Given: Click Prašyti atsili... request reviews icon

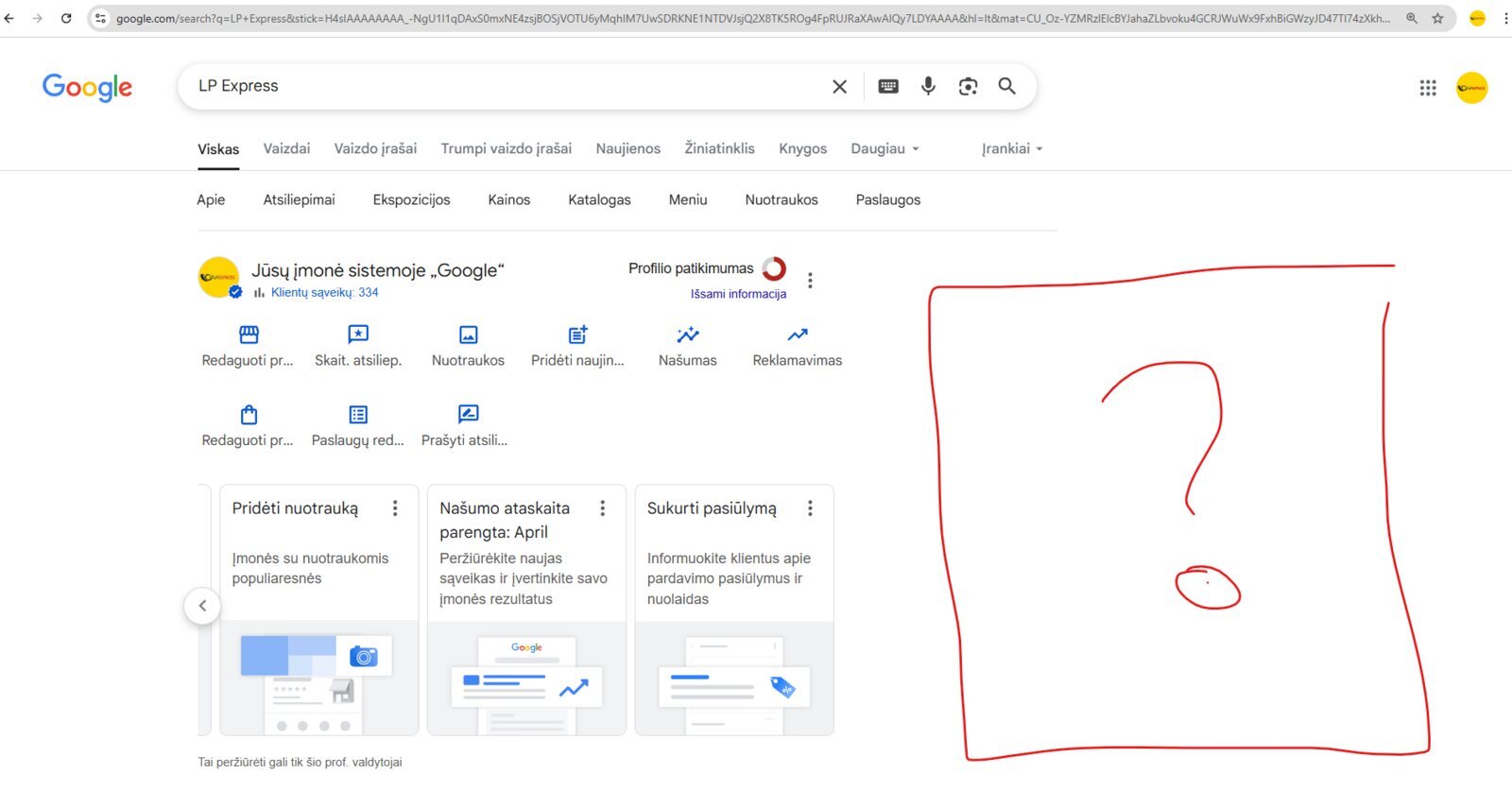Looking at the screenshot, I should (468, 414).
